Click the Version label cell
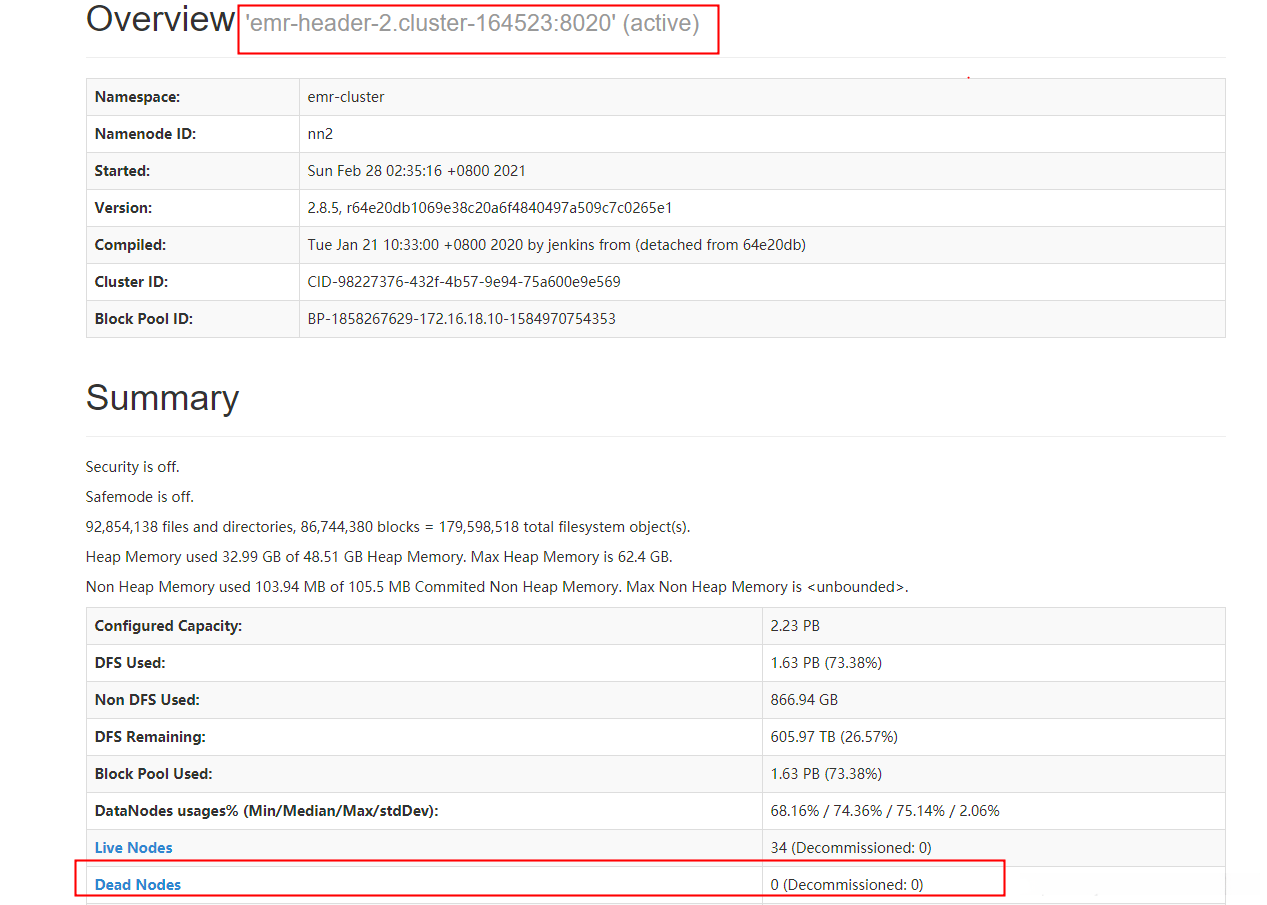1267x905 pixels. (193, 208)
